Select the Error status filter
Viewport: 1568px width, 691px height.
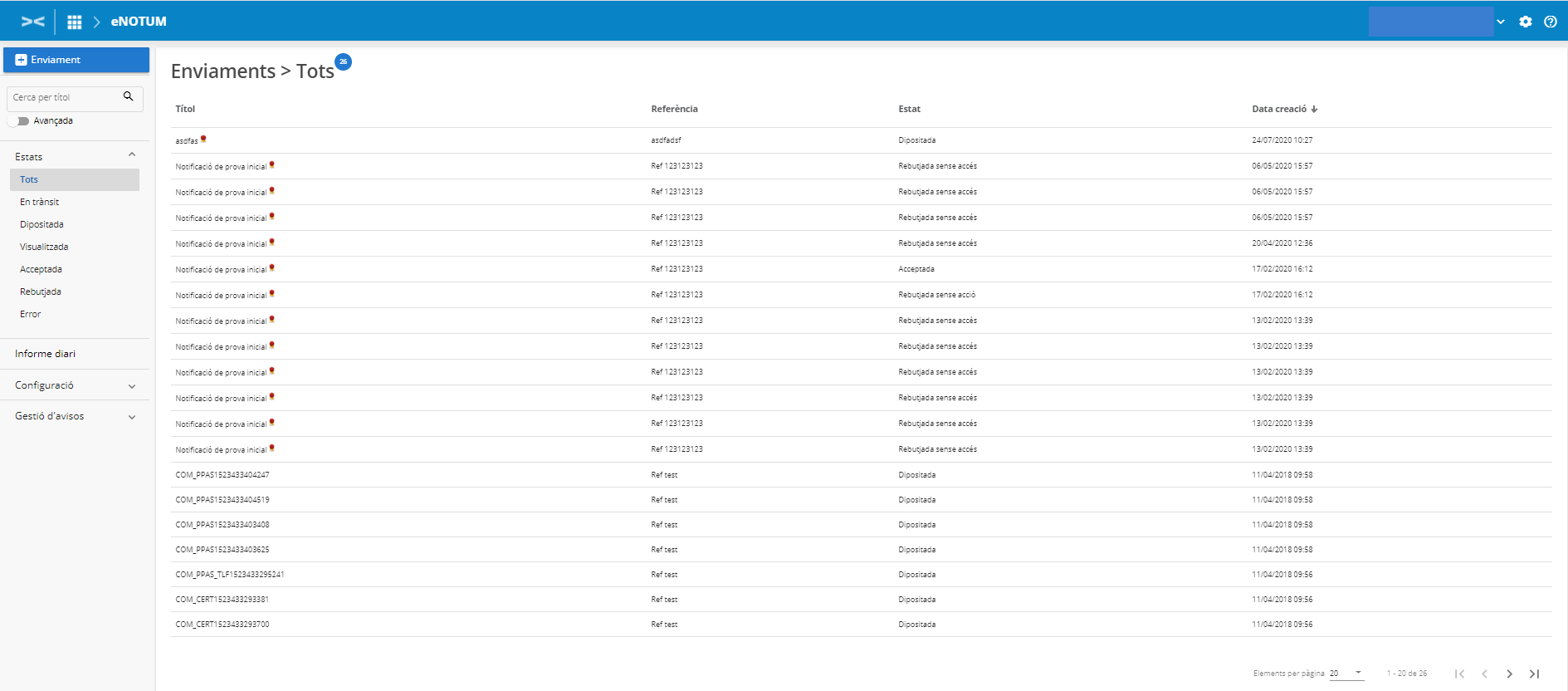click(30, 314)
